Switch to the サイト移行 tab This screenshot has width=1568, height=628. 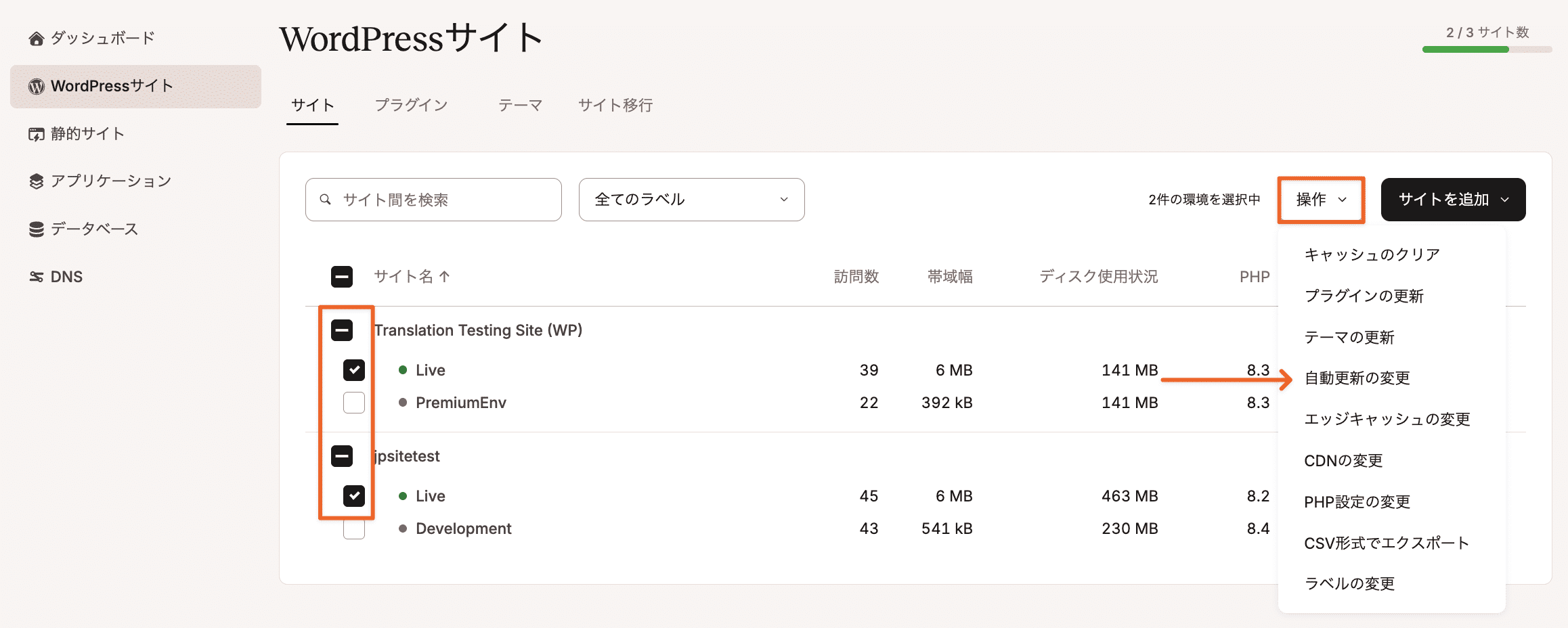[x=615, y=106]
